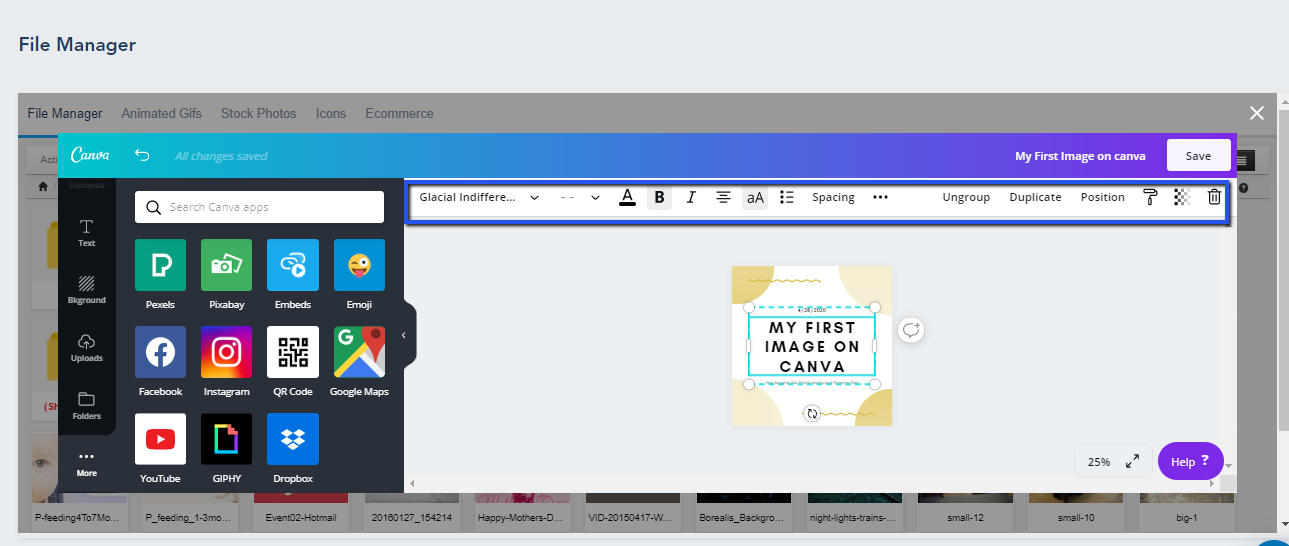The width and height of the screenshot is (1289, 546).
Task: Open the GIPHY app
Action: pos(227,449)
